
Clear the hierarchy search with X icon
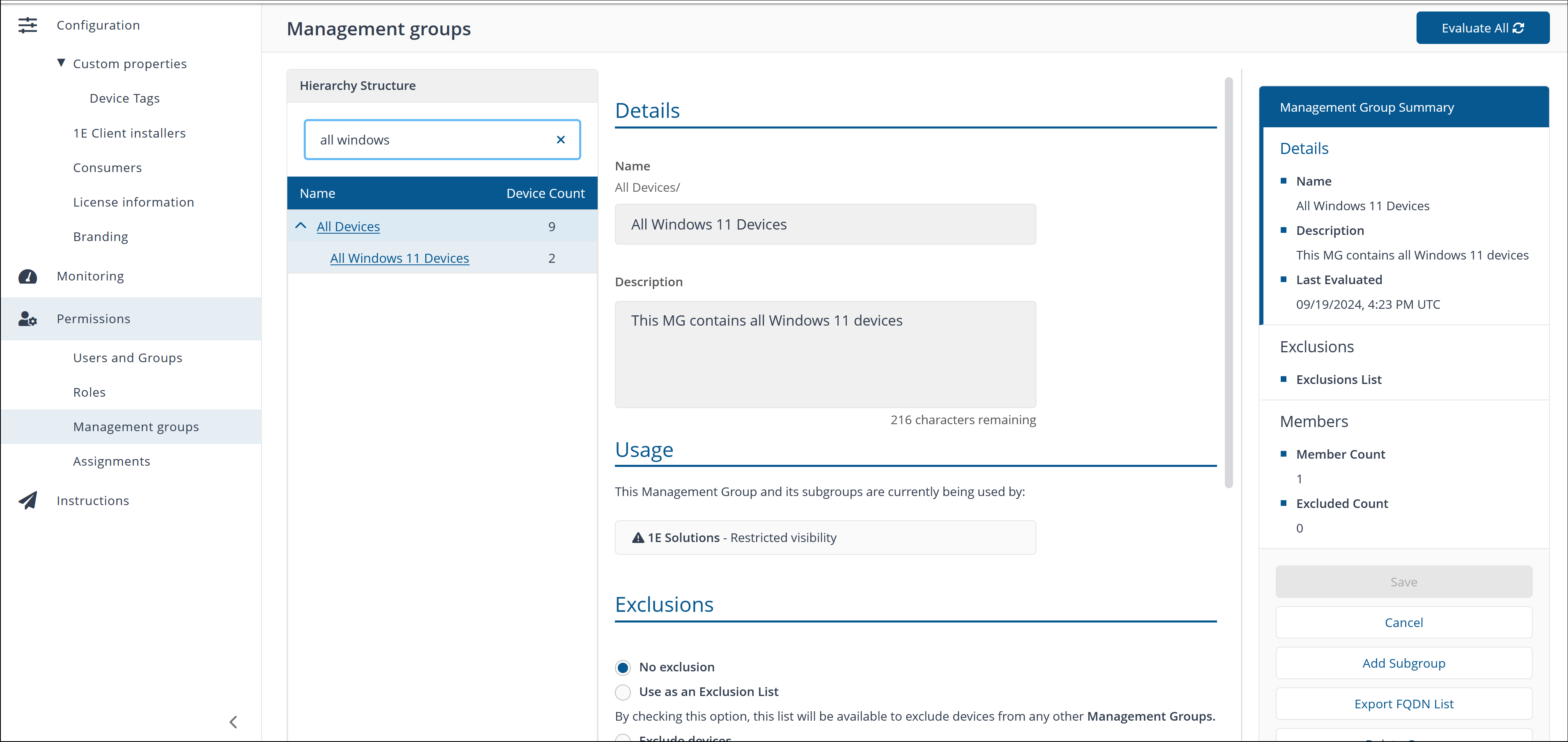[561, 140]
